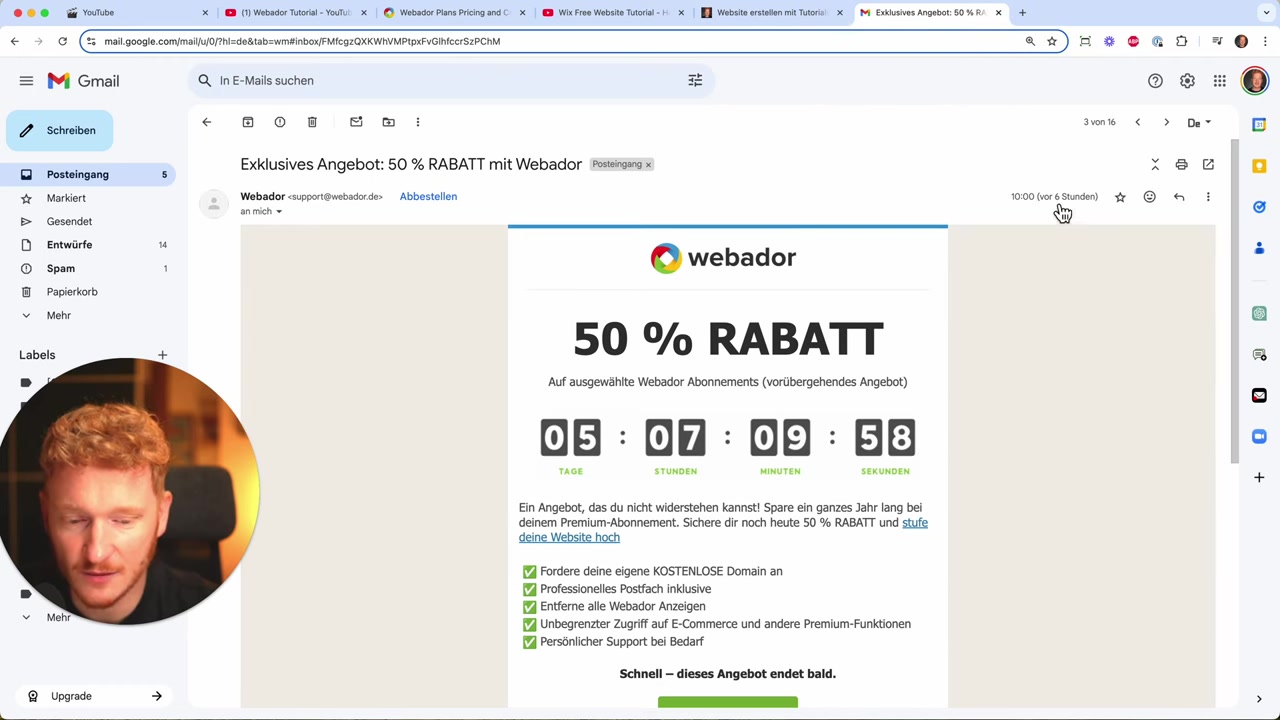Go back to inbox arrow
This screenshot has width=1280, height=720.
[x=206, y=122]
